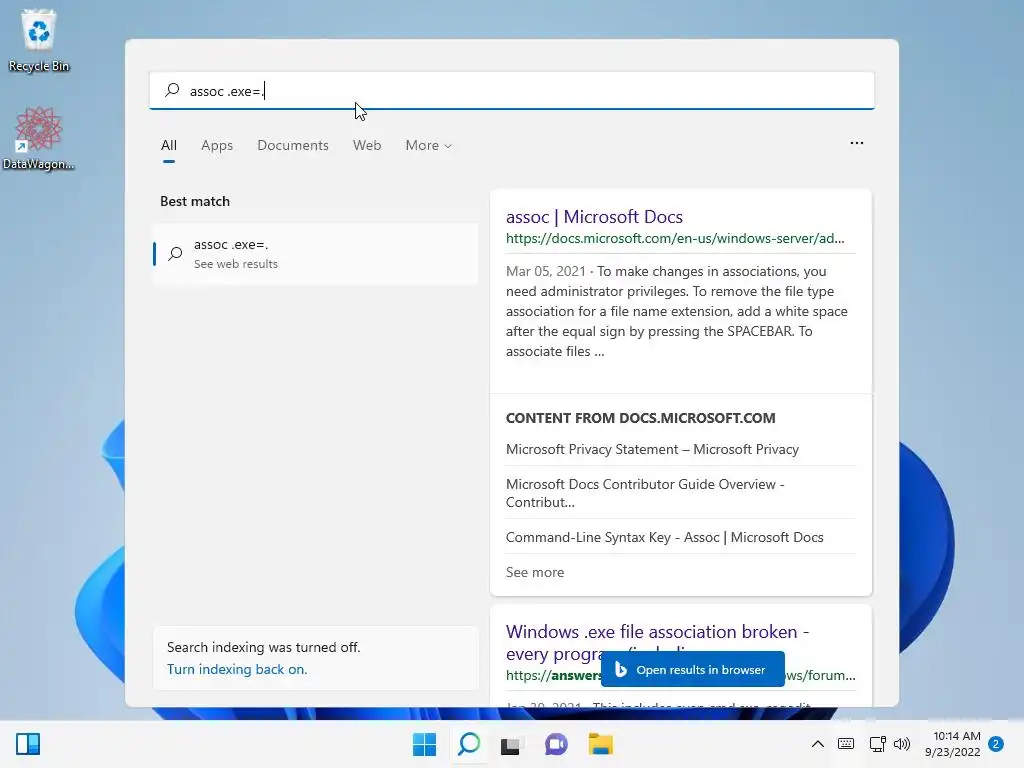Open the three-dot options menu

(x=856, y=143)
